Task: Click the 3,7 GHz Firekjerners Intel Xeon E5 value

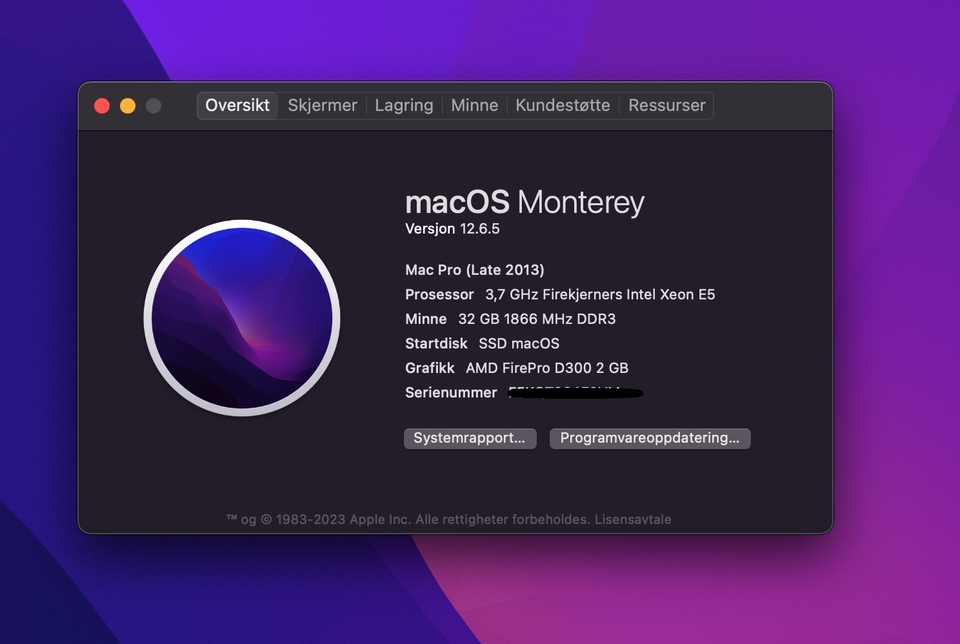Action: point(600,294)
